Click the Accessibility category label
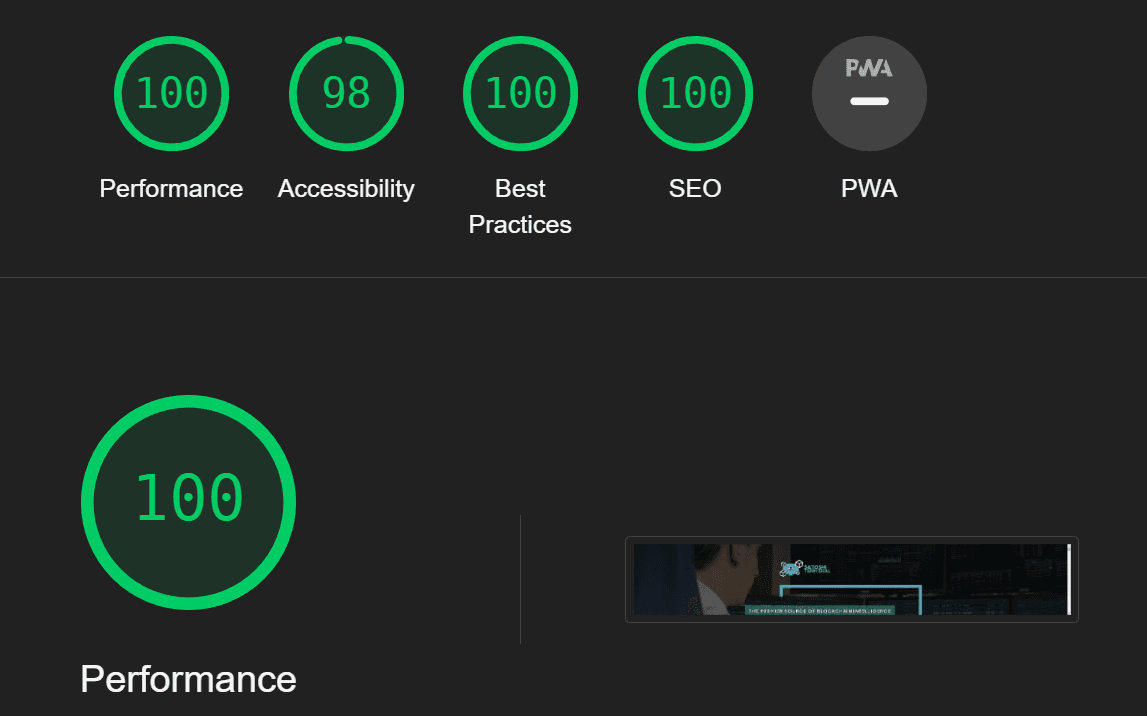 click(346, 189)
